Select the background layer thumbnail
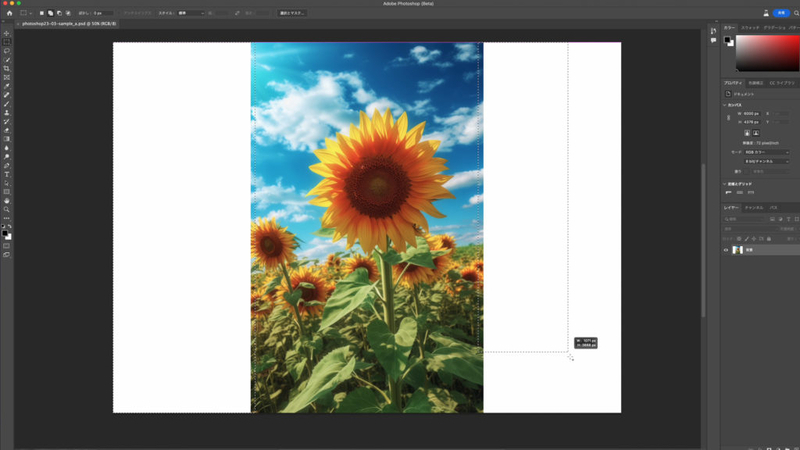 click(x=737, y=250)
